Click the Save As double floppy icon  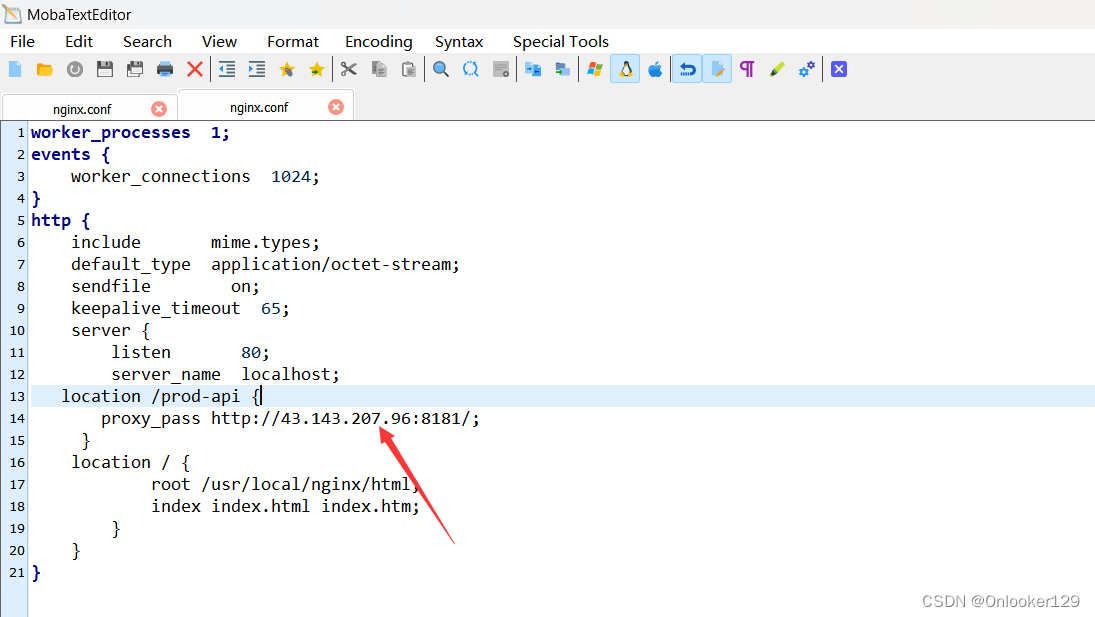[x=135, y=69]
